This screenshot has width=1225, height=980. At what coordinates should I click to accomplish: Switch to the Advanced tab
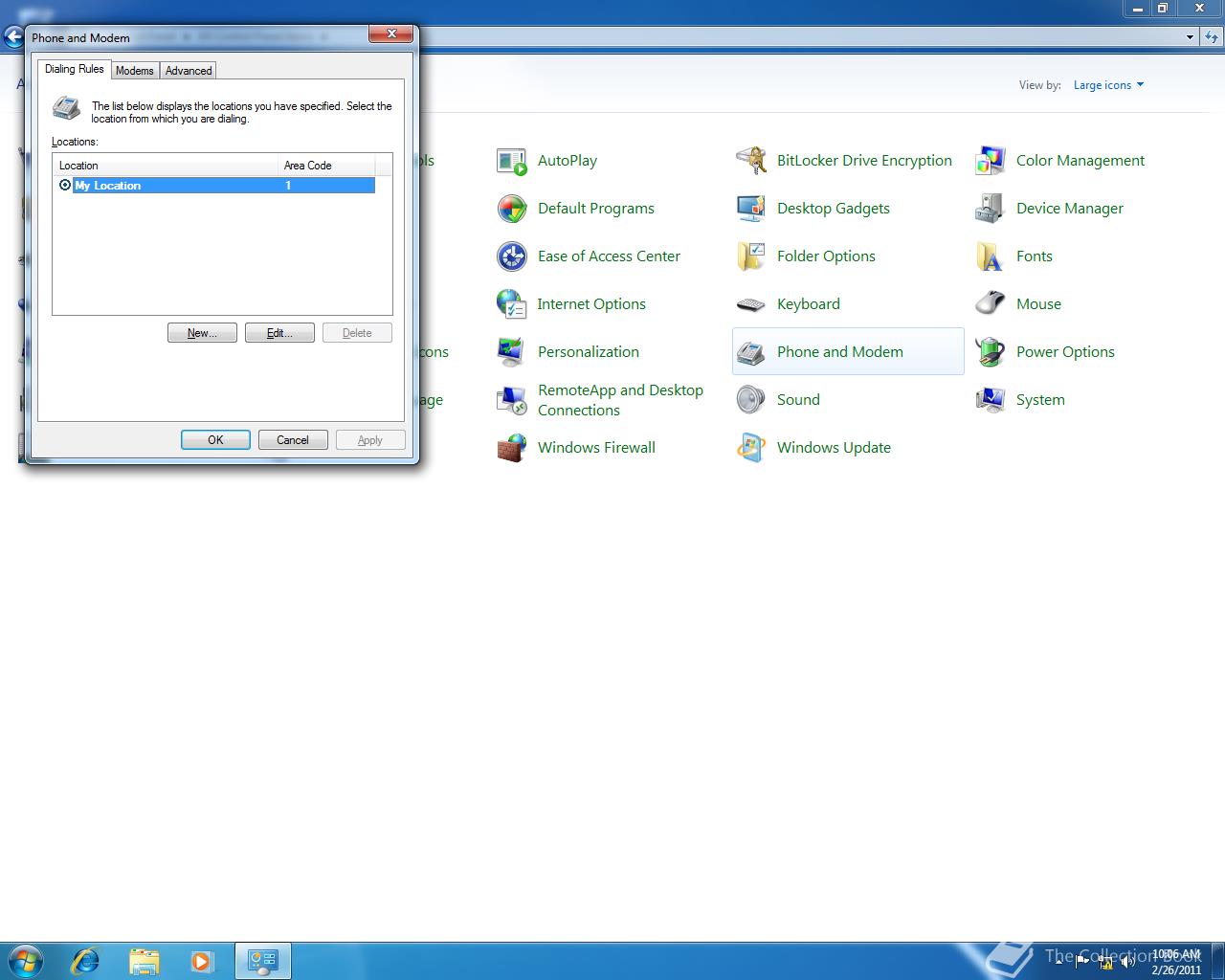[x=189, y=71]
